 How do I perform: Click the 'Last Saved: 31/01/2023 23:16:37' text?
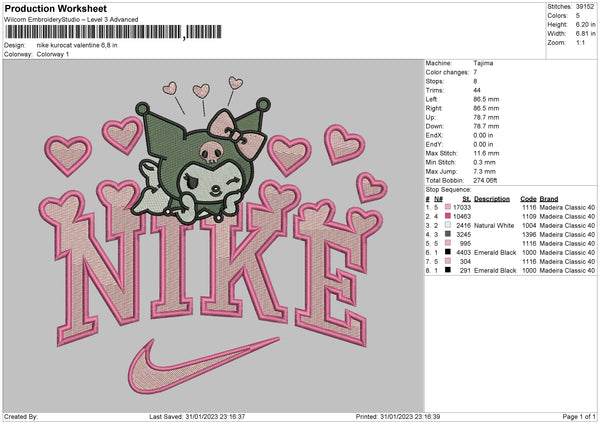(197, 416)
